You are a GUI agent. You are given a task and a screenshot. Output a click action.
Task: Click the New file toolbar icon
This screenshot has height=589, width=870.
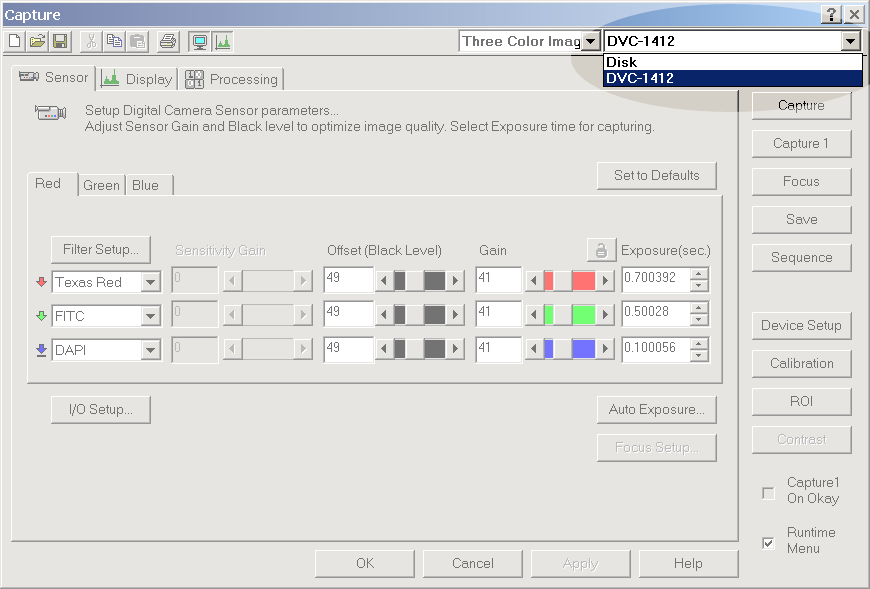click(x=14, y=42)
